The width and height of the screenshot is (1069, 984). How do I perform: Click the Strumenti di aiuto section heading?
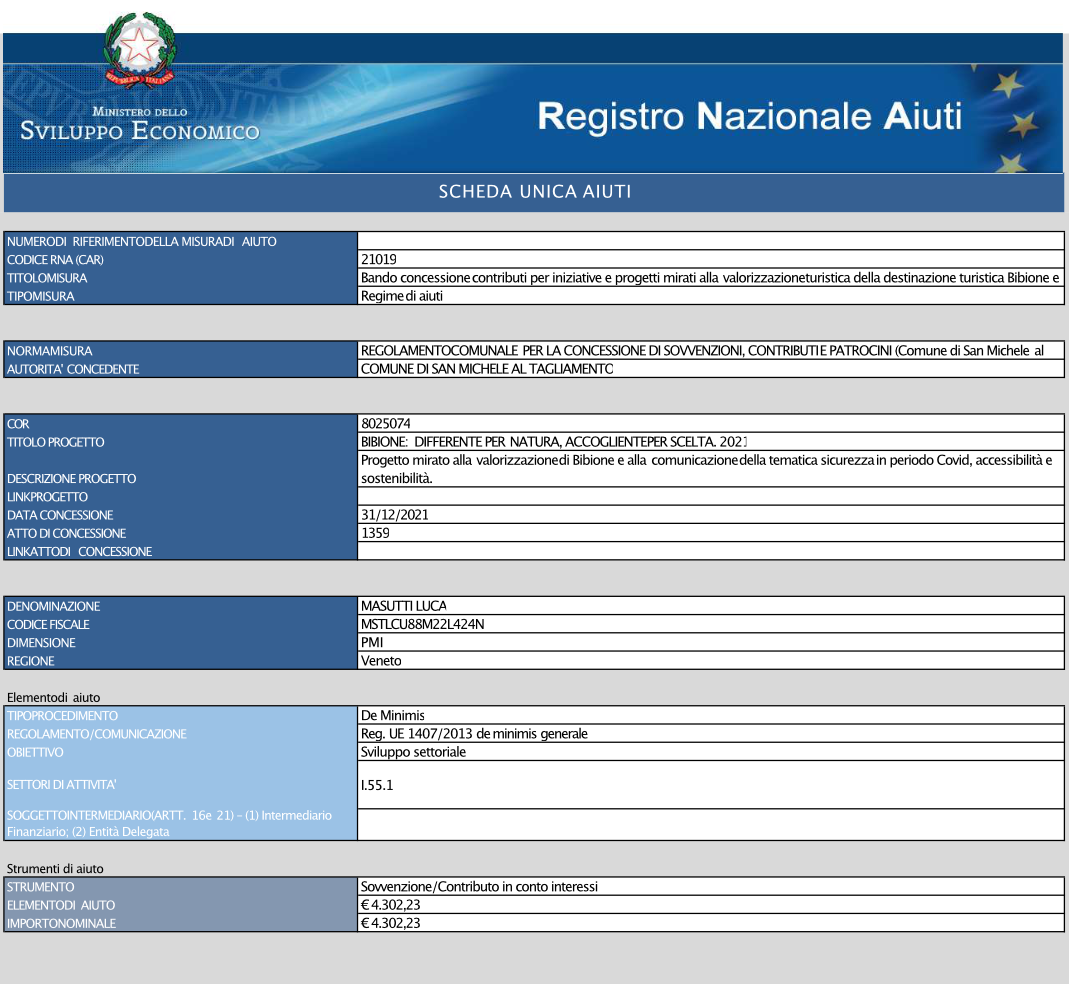[55, 869]
